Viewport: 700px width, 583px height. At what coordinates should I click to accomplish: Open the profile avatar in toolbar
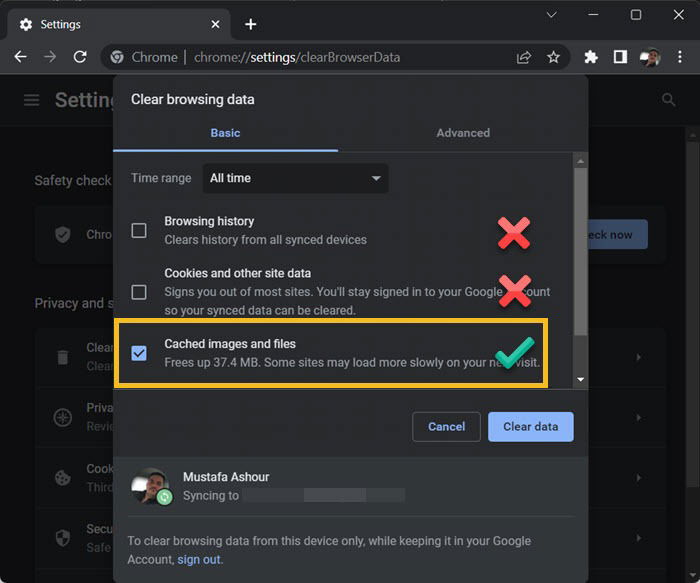pyautogui.click(x=650, y=57)
